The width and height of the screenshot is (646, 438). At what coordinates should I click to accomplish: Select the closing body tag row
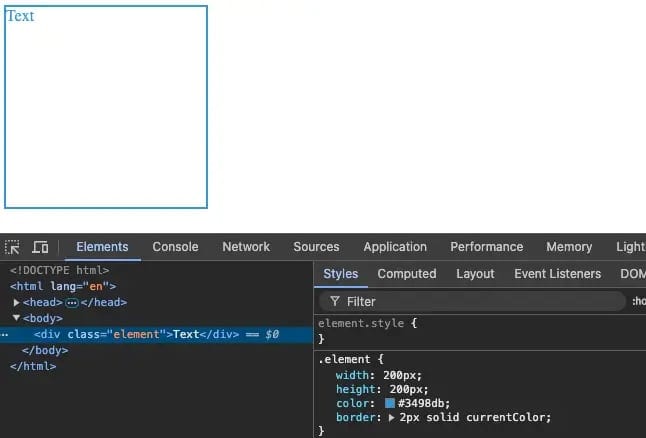(45, 350)
